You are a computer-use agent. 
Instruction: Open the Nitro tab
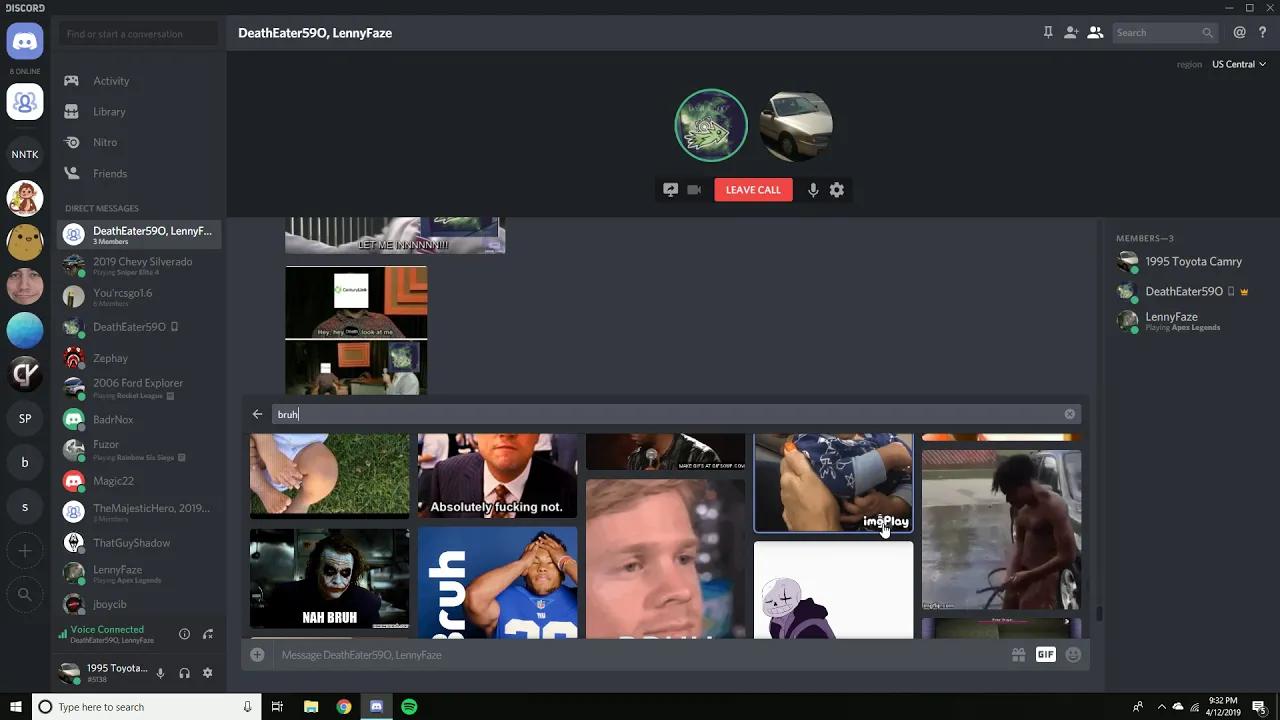click(139, 143)
